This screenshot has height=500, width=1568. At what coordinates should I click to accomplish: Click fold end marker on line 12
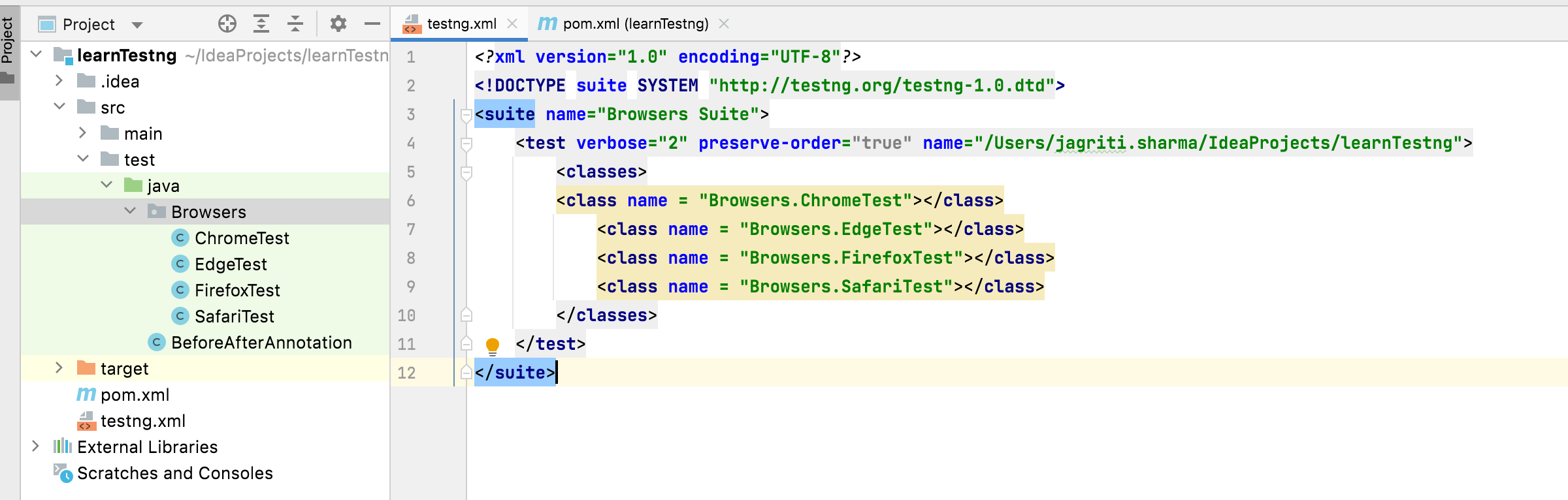click(x=466, y=372)
